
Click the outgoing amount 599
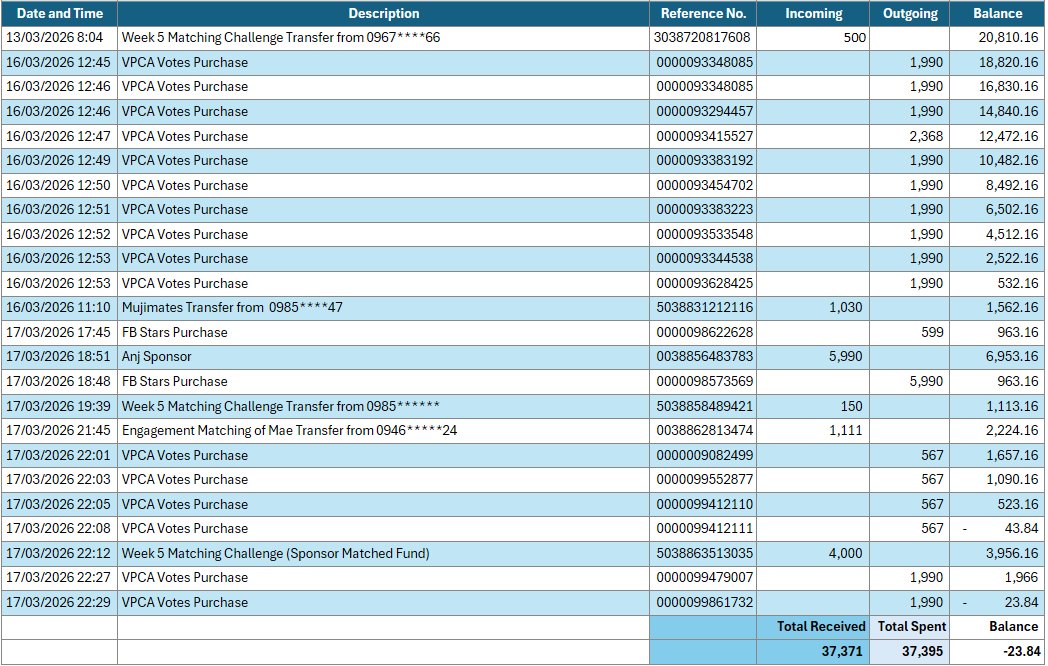pyautogui.click(x=932, y=332)
